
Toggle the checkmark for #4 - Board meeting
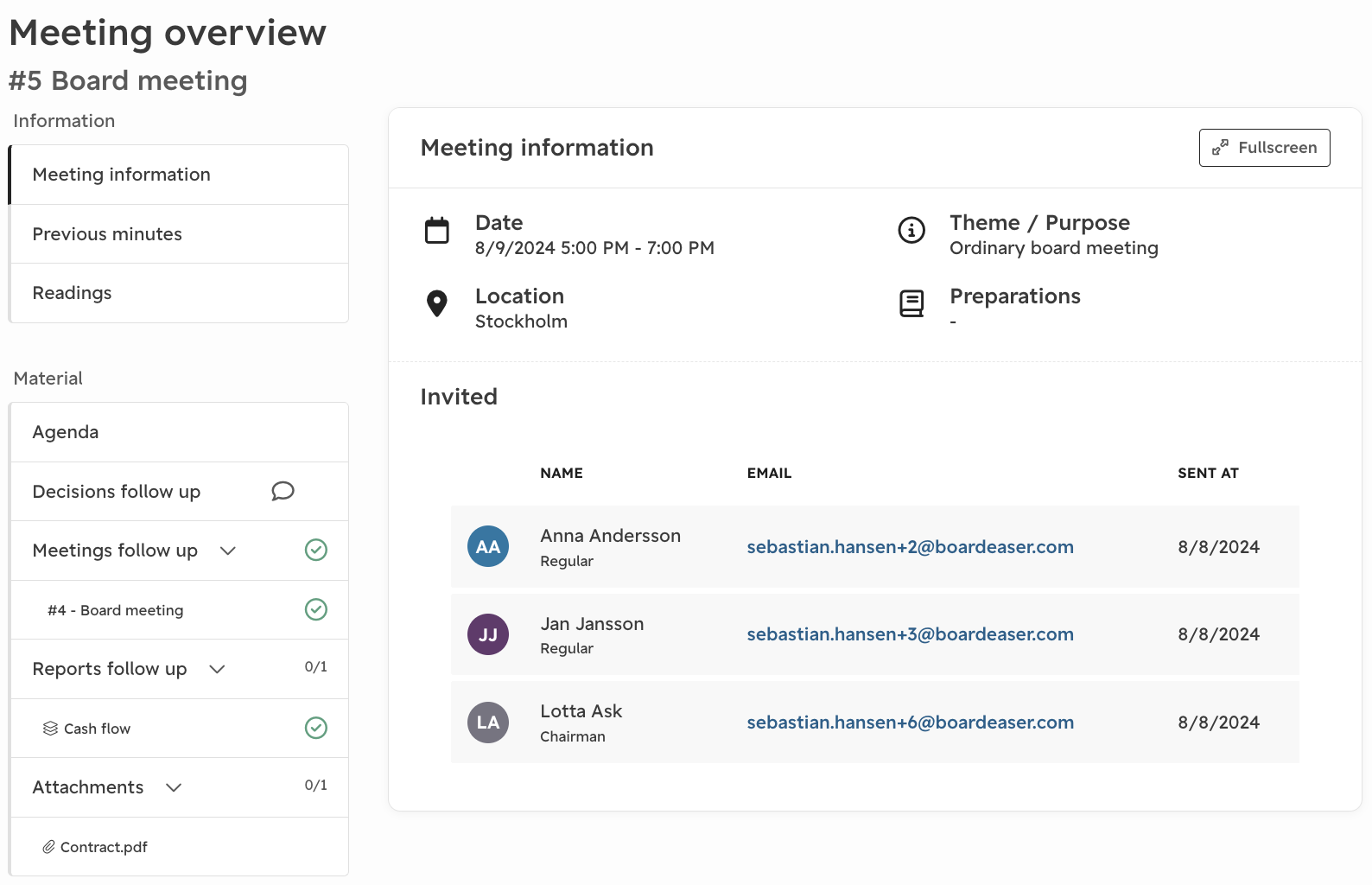316,609
